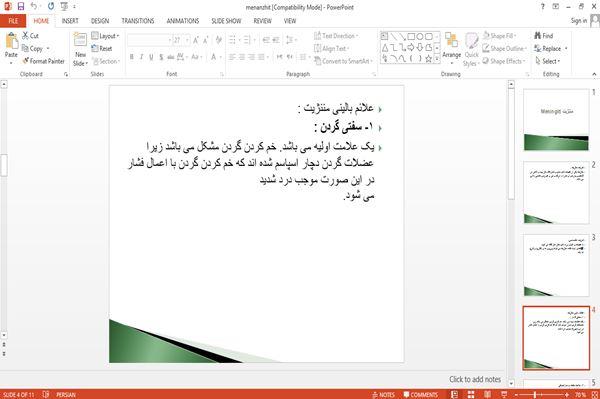Decrease font size with smaller A icon
Viewport: 600px width, 399px height.
pyautogui.click(x=206, y=40)
